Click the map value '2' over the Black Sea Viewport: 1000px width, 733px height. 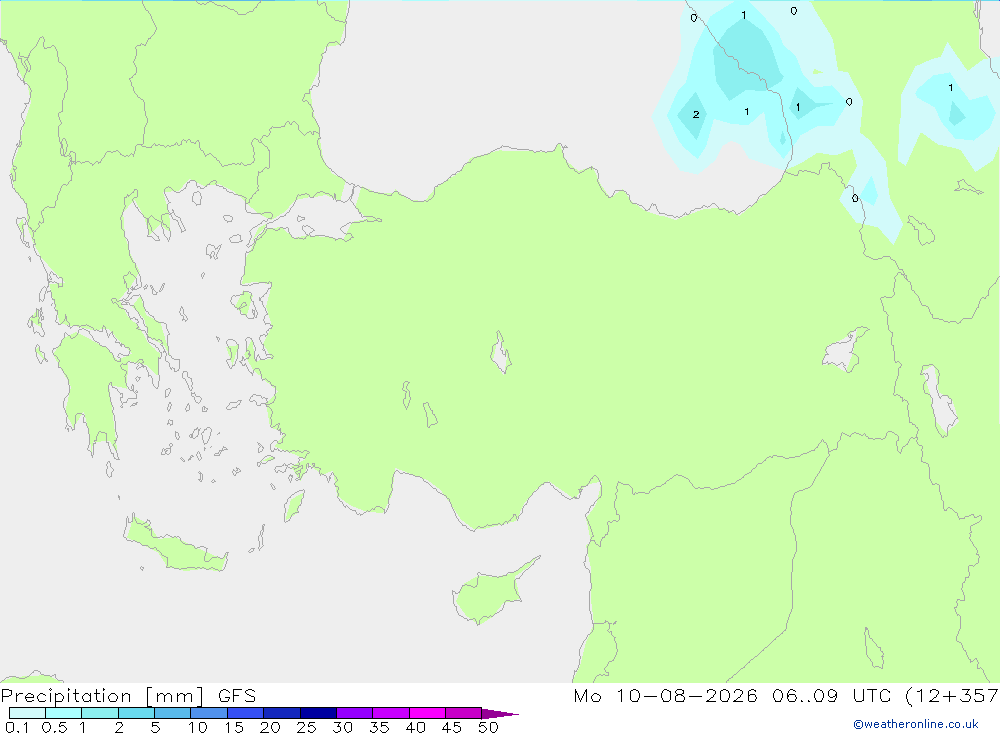(696, 114)
